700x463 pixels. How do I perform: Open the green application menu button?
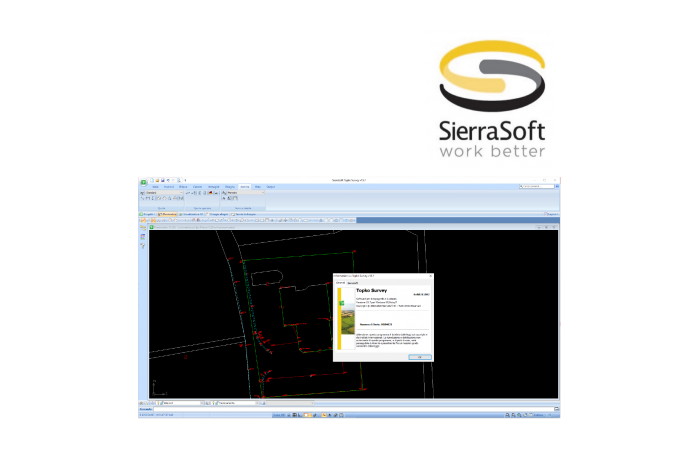coord(143,182)
